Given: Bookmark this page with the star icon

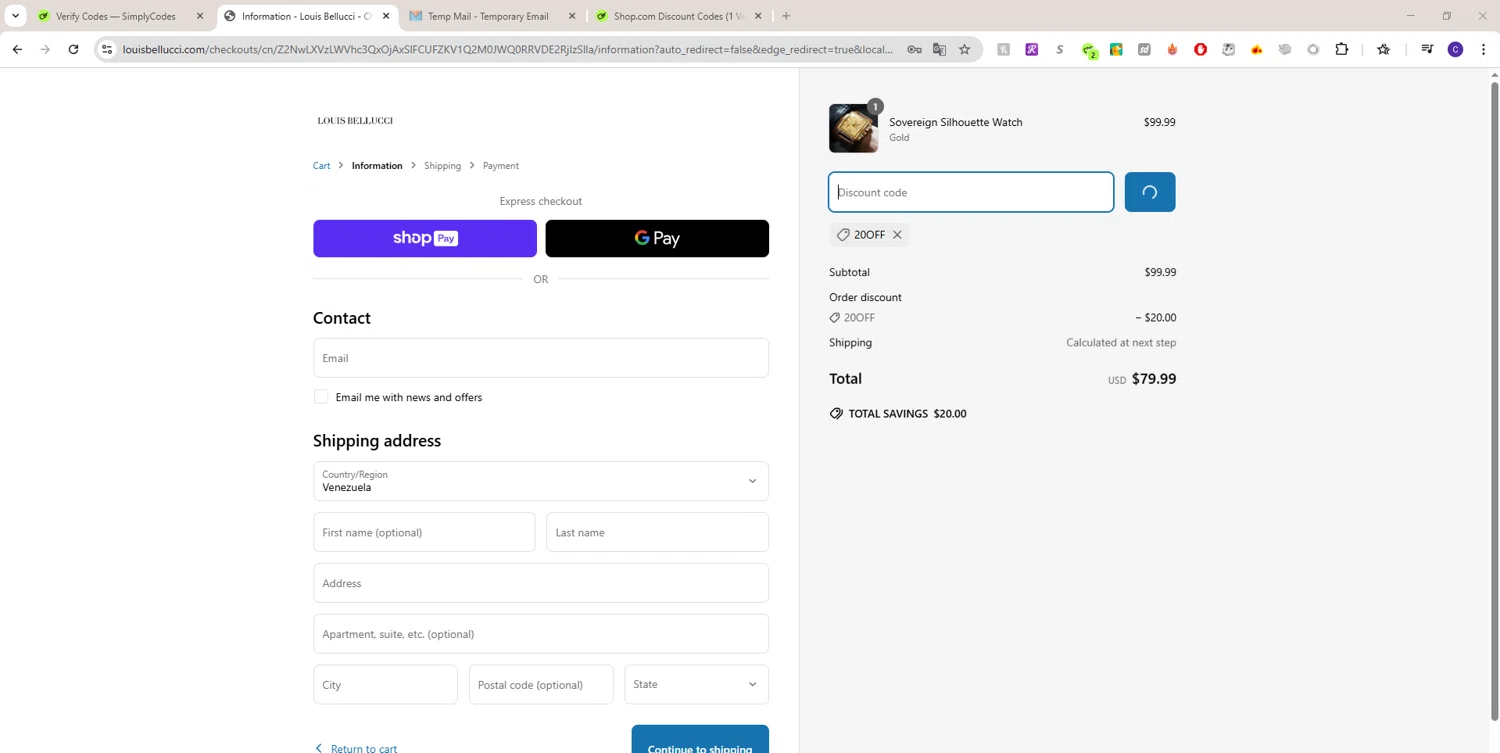Looking at the screenshot, I should 965,49.
